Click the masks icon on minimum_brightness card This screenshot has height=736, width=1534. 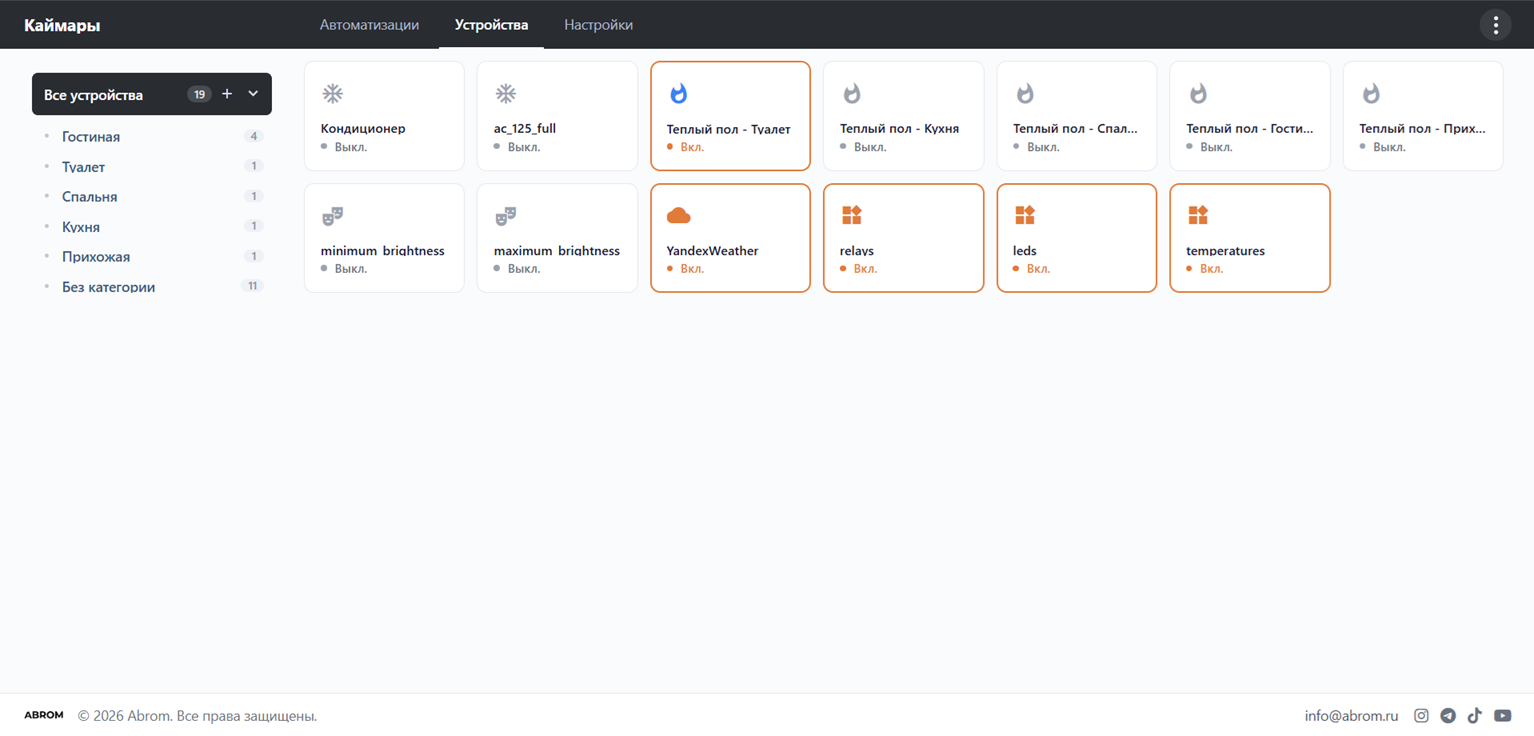pos(332,216)
